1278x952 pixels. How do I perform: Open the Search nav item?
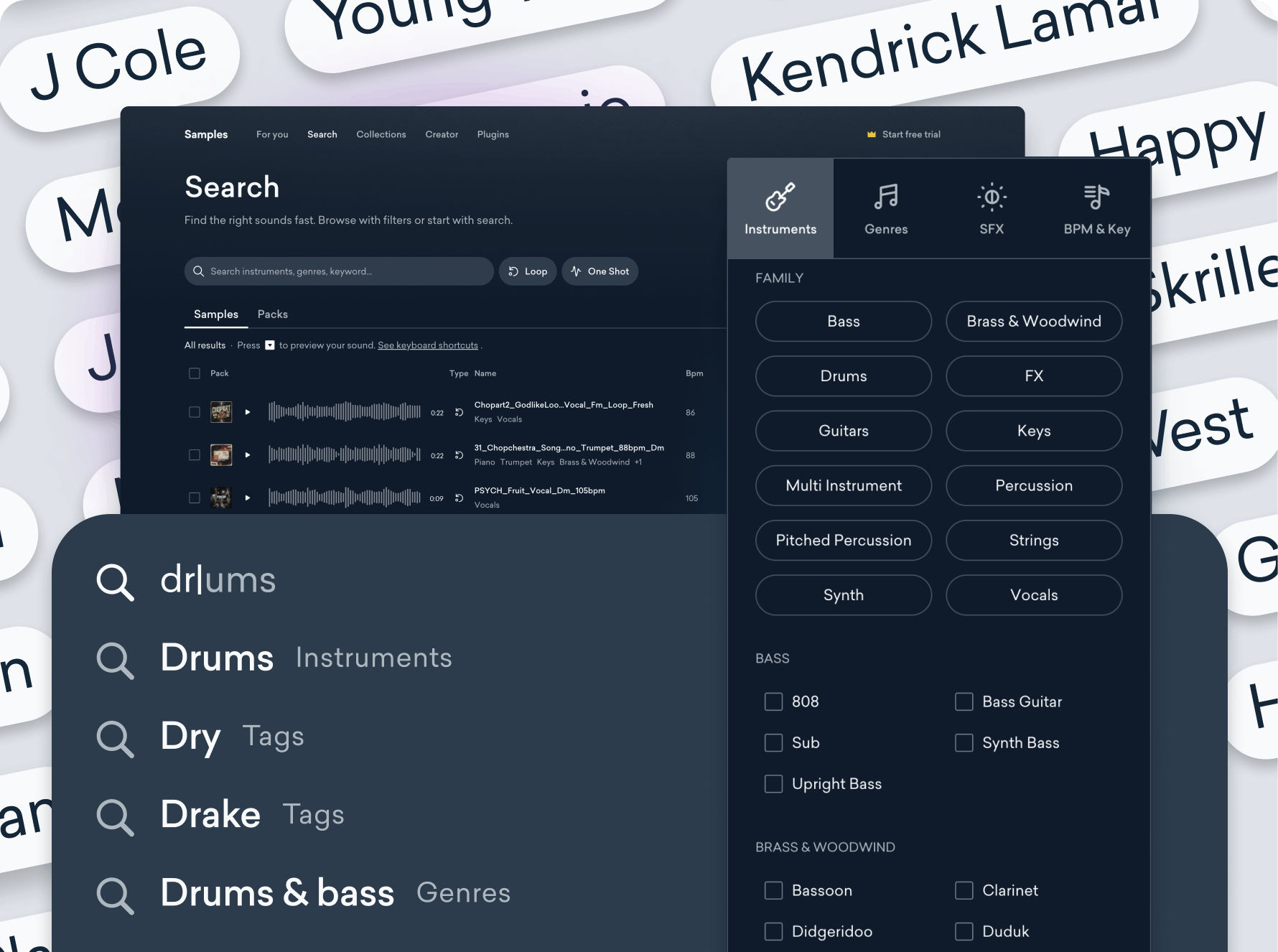tap(322, 134)
